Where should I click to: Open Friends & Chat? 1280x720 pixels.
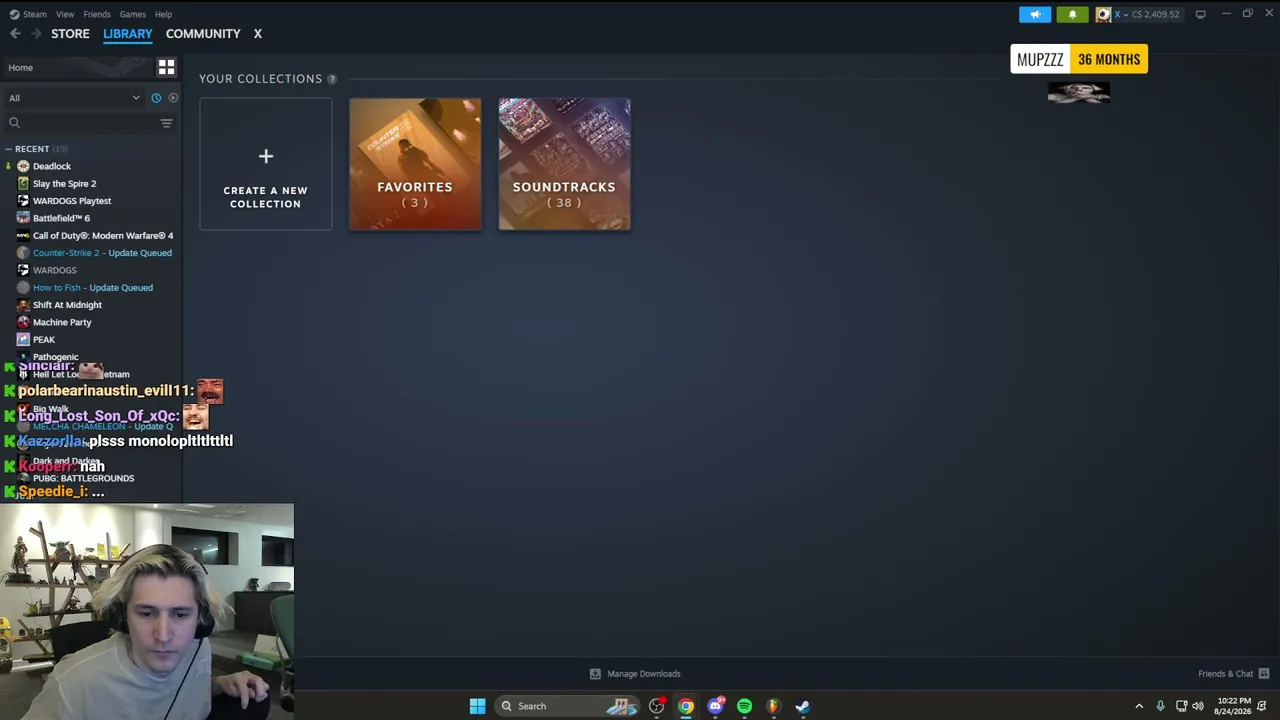point(1234,674)
